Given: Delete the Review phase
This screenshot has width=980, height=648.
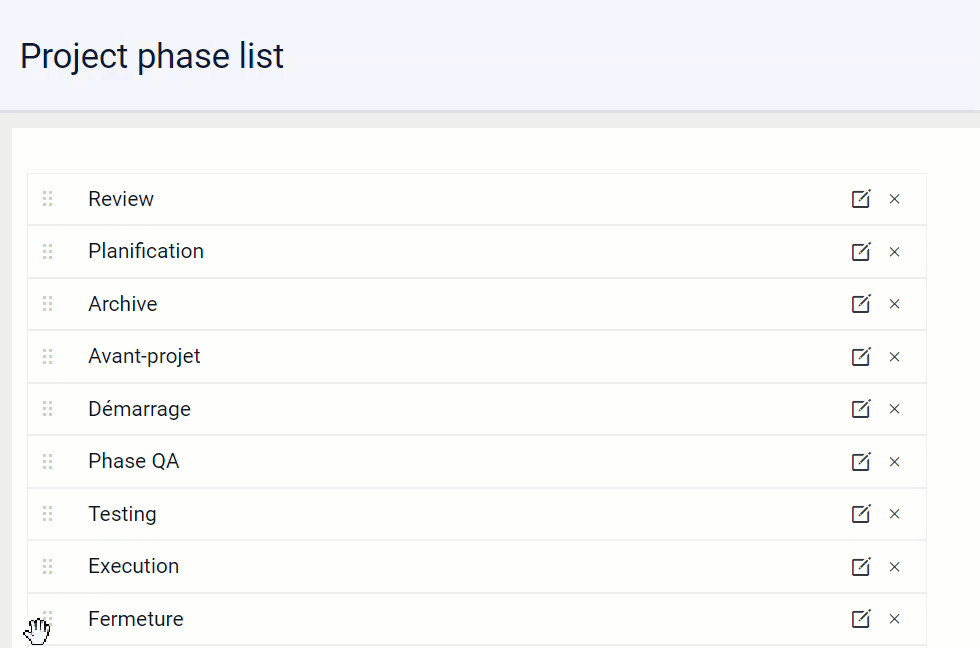Looking at the screenshot, I should [894, 199].
